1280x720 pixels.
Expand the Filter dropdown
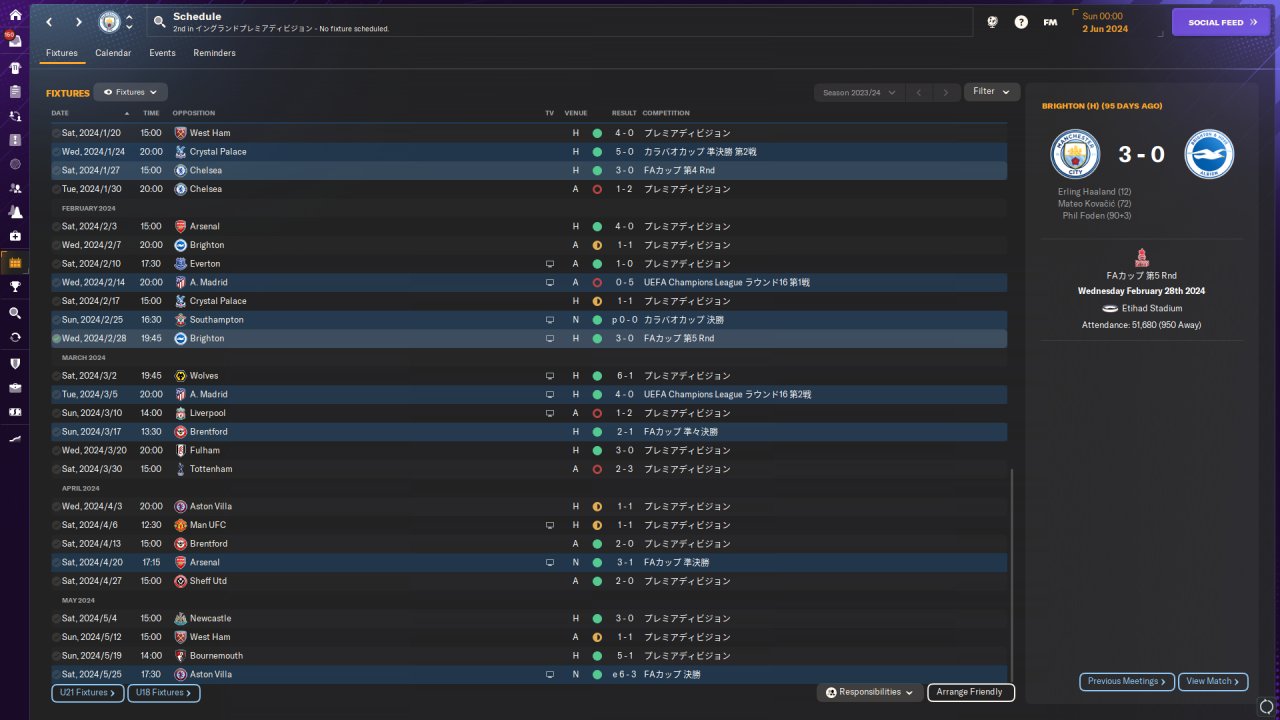pyautogui.click(x=992, y=92)
